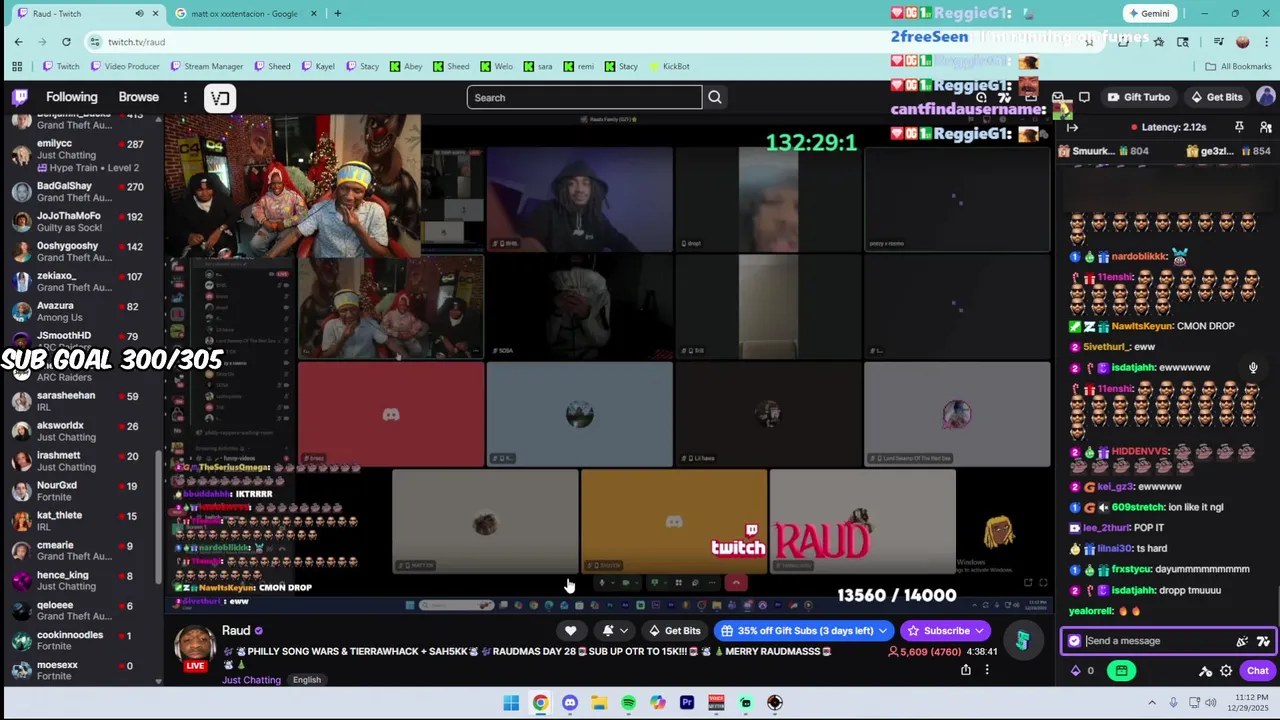Image resolution: width=1280 pixels, height=720 pixels.
Task: Click the Gift Turbo button
Action: click(x=1138, y=97)
